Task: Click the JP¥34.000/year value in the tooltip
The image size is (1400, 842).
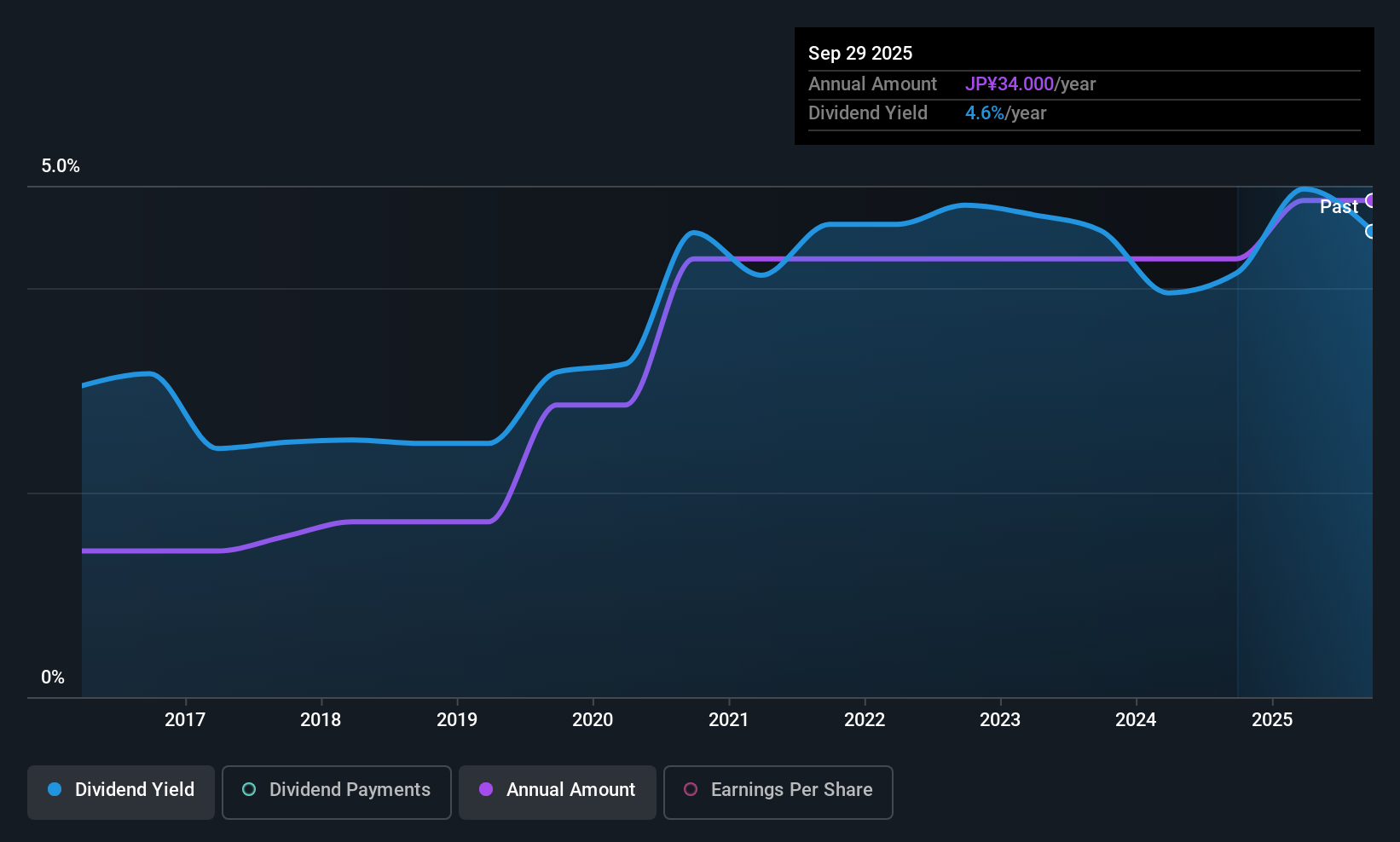Action: pos(1030,84)
